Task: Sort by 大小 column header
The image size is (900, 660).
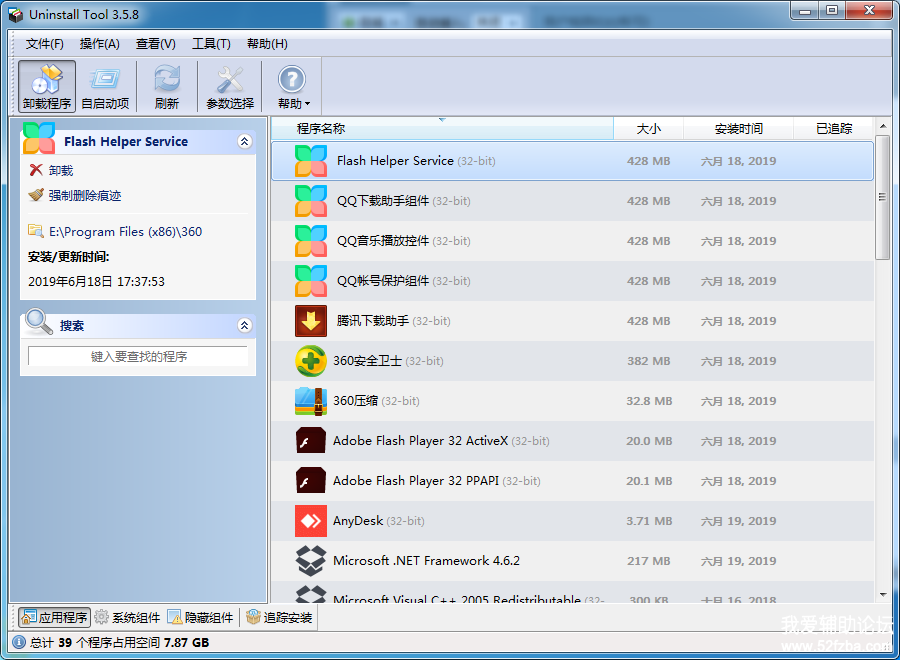Action: (649, 128)
